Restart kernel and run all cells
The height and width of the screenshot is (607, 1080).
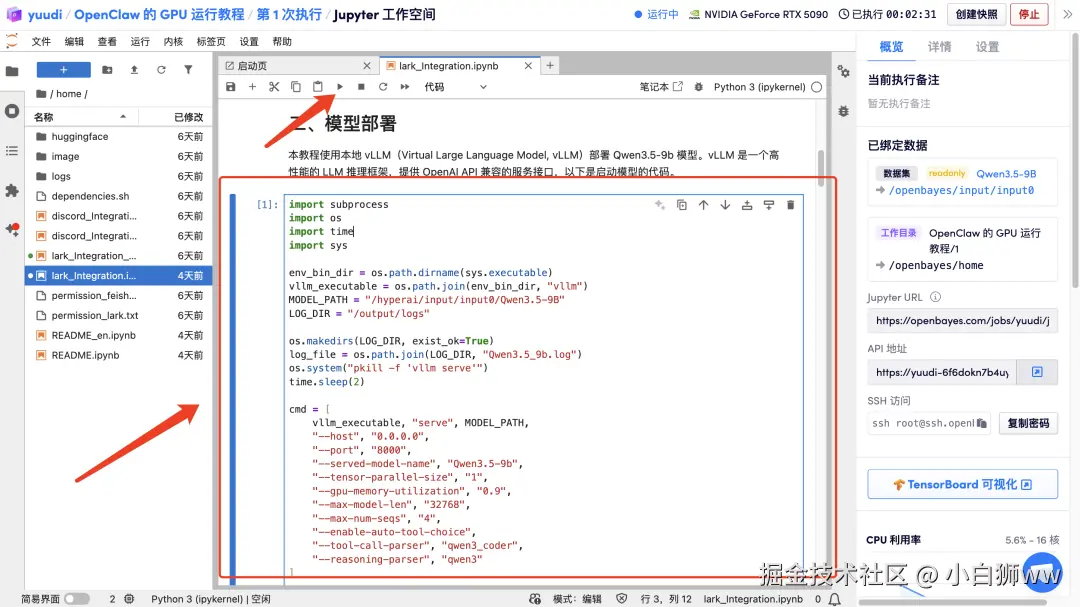click(405, 87)
